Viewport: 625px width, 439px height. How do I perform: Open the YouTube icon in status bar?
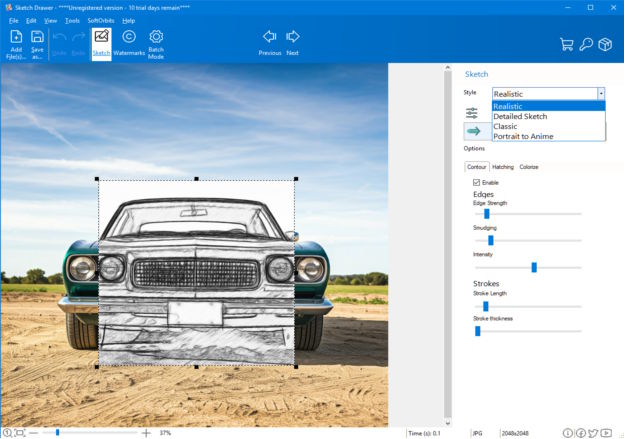pyautogui.click(x=606, y=433)
